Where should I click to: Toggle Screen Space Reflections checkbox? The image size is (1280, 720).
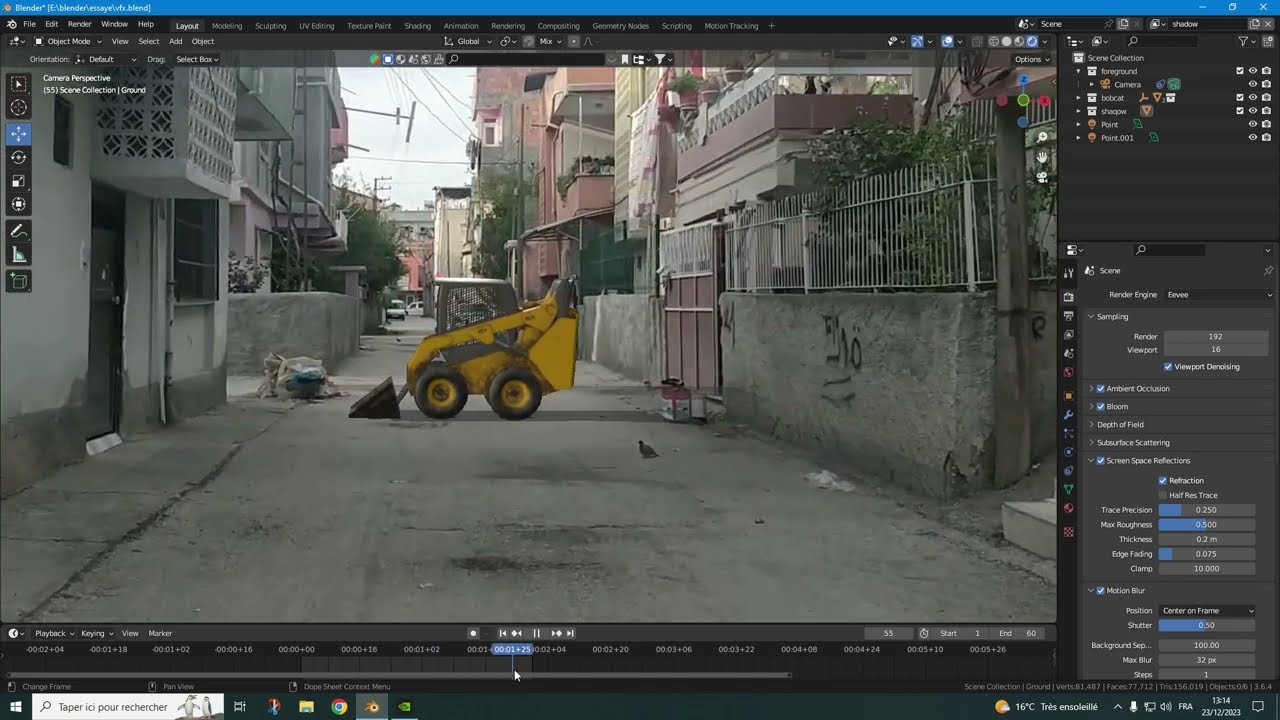point(1101,461)
